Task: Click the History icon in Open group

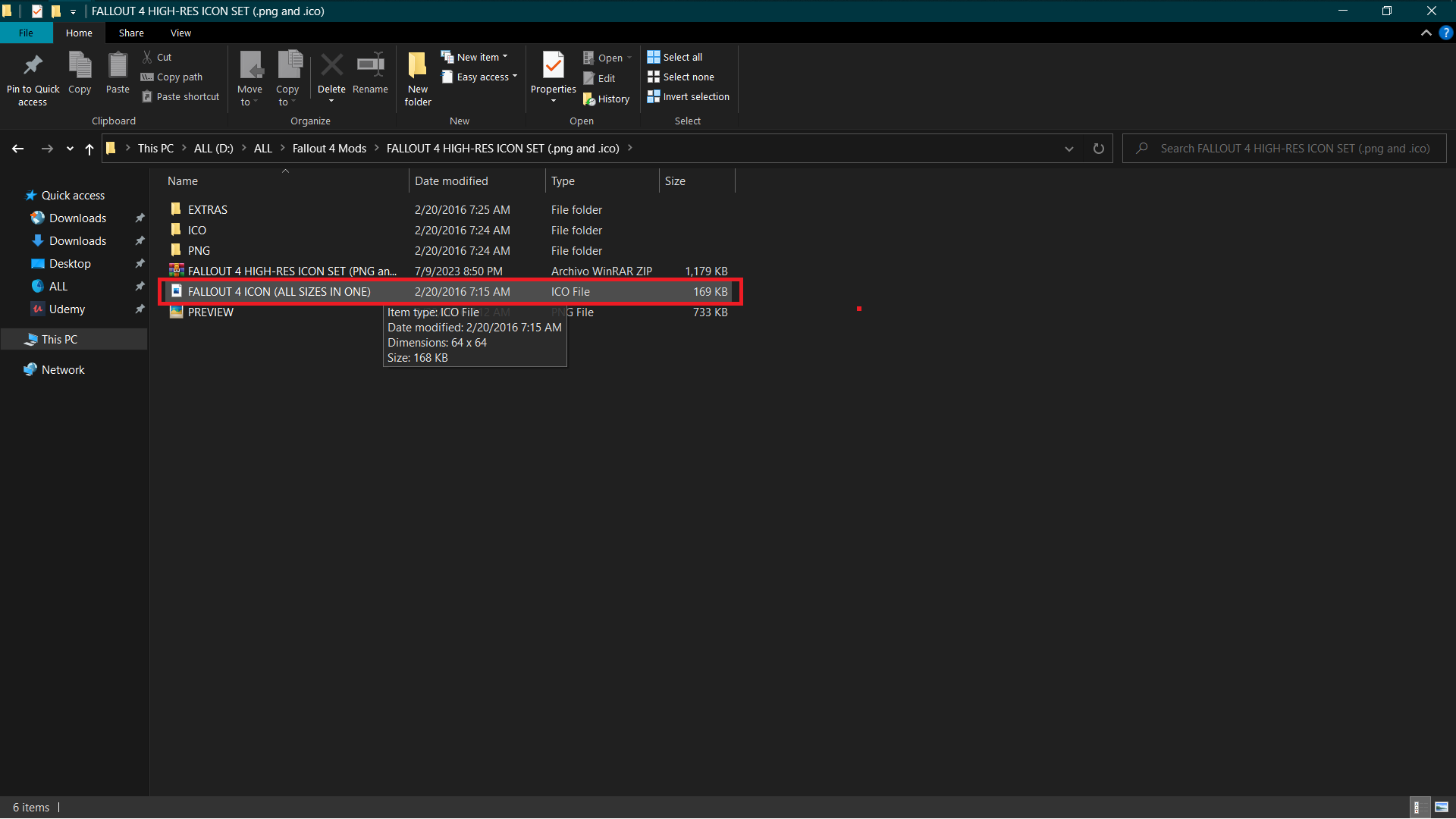Action: [x=589, y=99]
